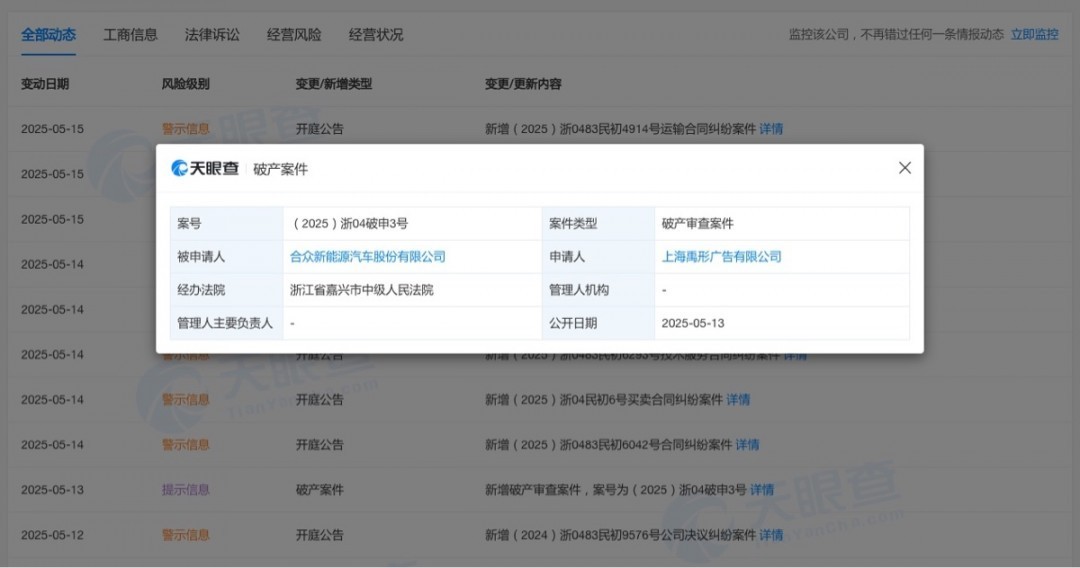
Task: Click 开庭公告 type in 浙0483民初9576号 row
Action: coord(320,535)
